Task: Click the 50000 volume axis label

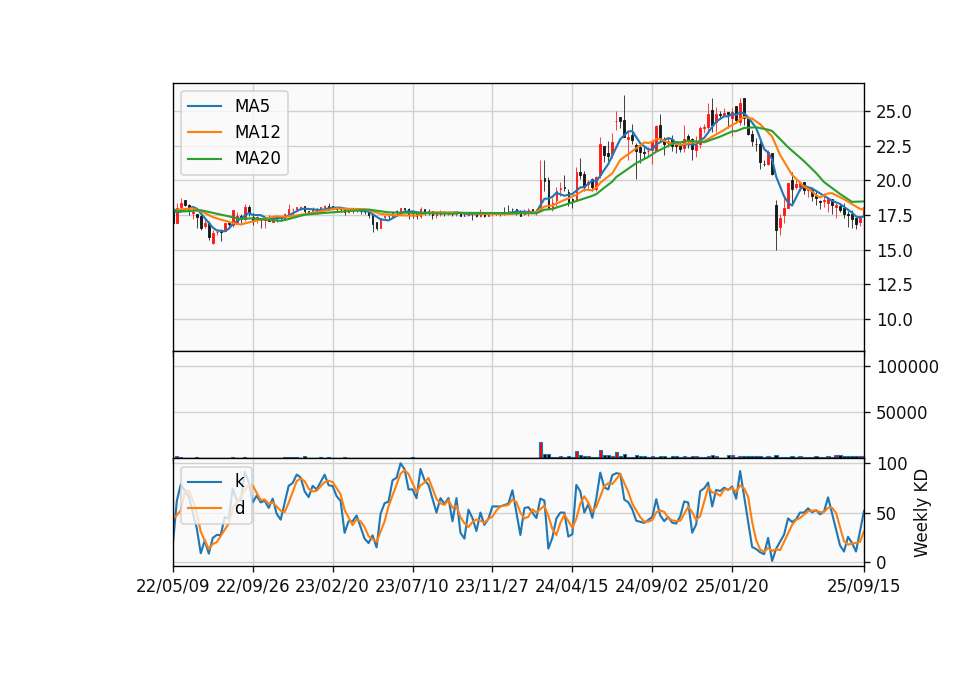Action: (902, 413)
